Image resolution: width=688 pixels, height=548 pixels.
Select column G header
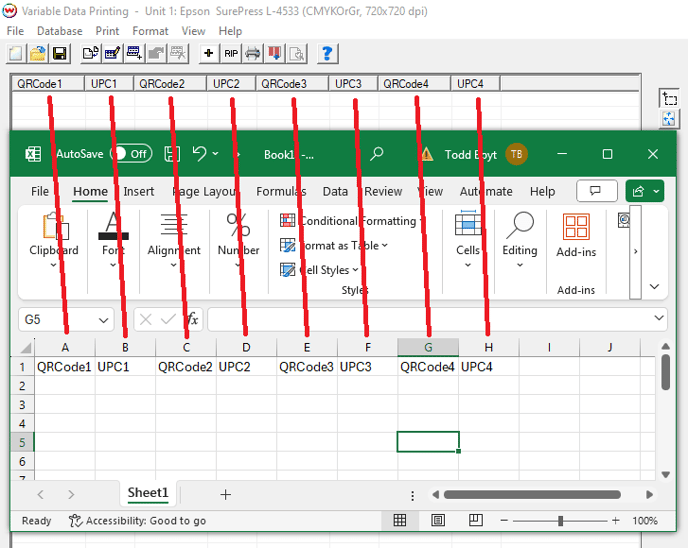tap(428, 347)
